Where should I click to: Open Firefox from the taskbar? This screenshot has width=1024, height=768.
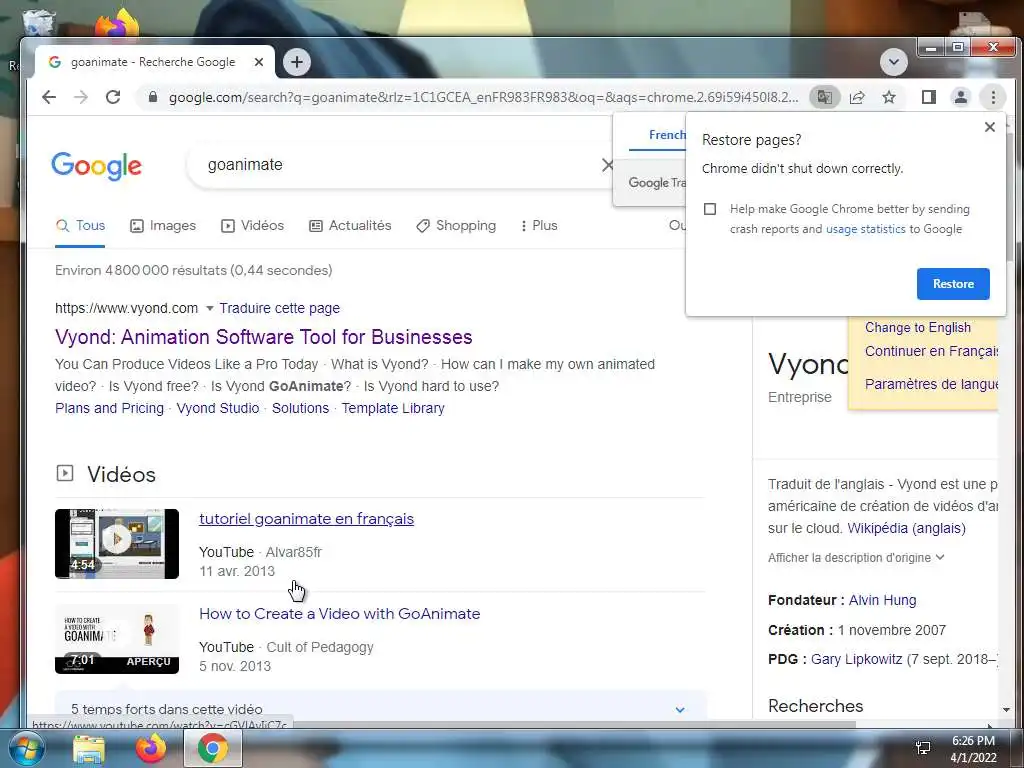click(x=151, y=748)
